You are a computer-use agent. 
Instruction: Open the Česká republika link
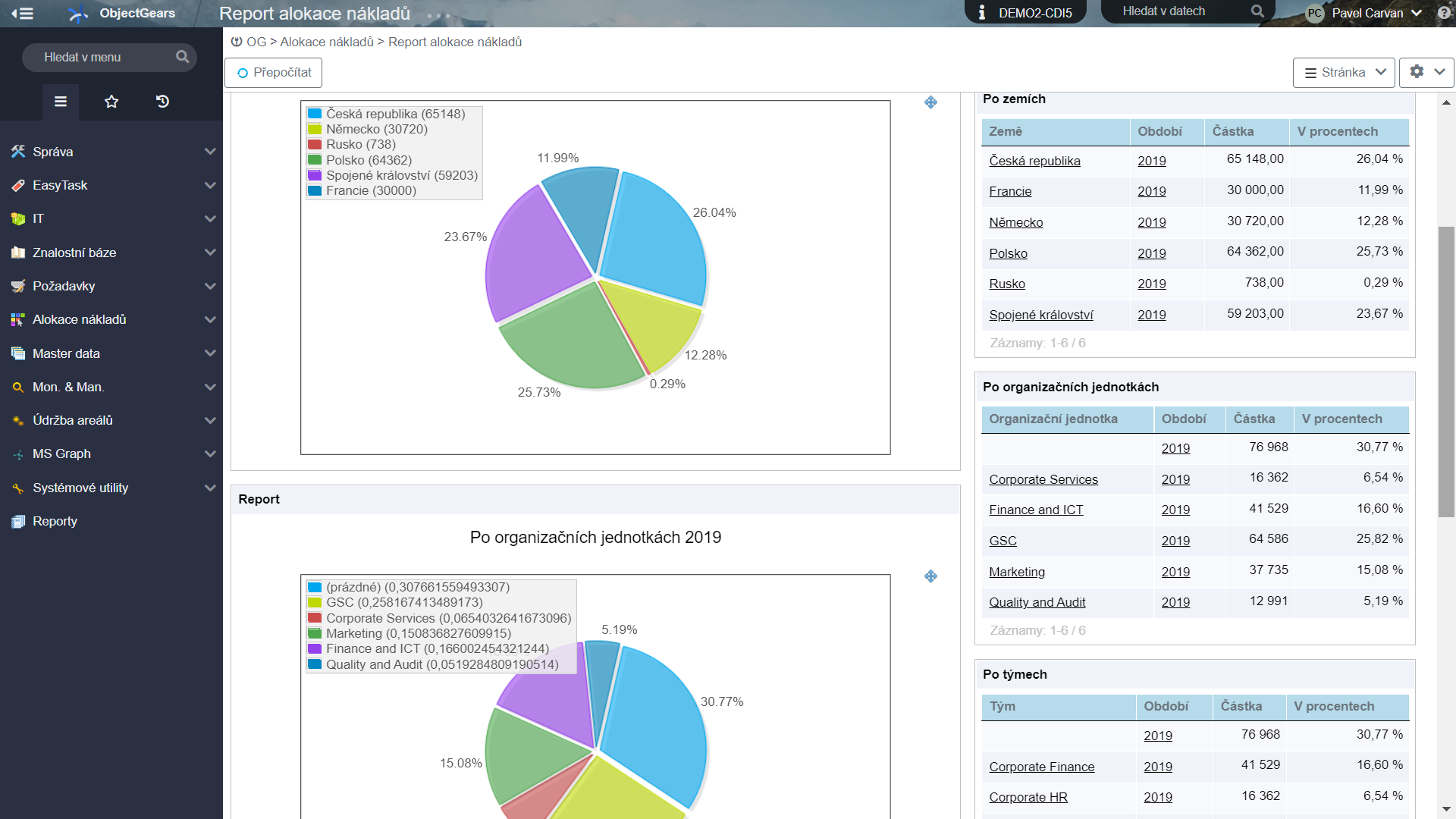pyautogui.click(x=1034, y=161)
